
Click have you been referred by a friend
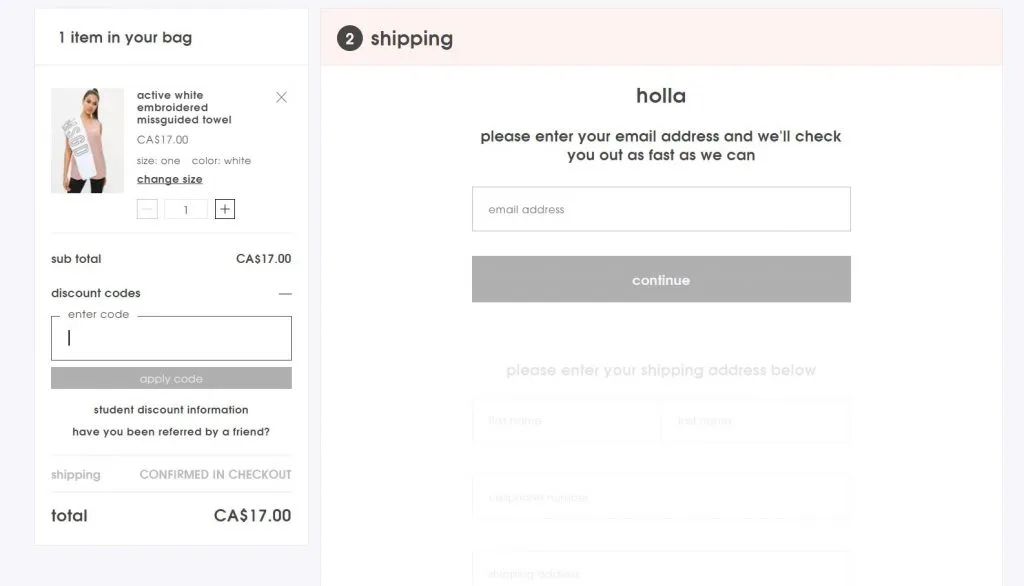171,432
